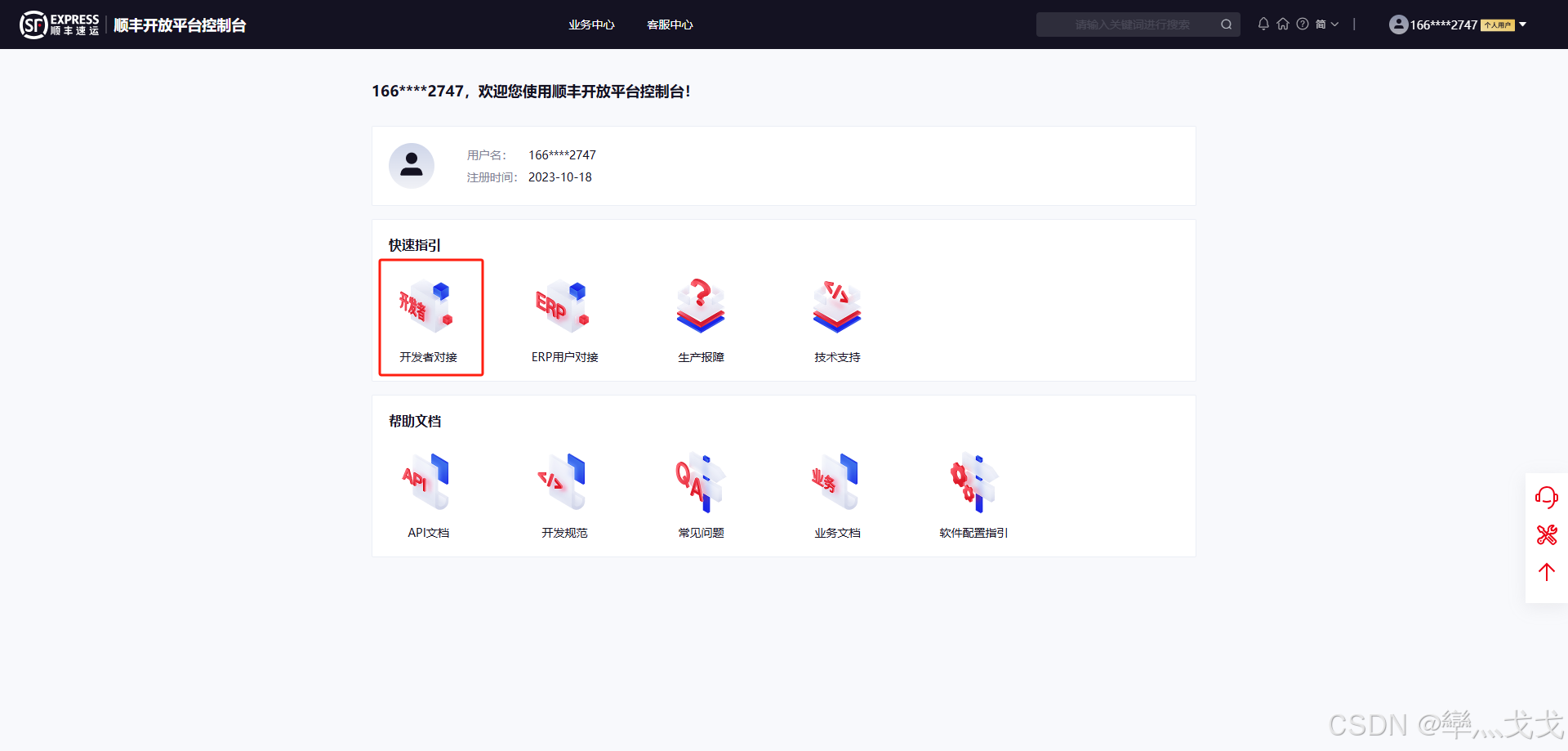This screenshot has height=751, width=1568.
Task: Click the search magnifier icon
Action: (x=1226, y=25)
